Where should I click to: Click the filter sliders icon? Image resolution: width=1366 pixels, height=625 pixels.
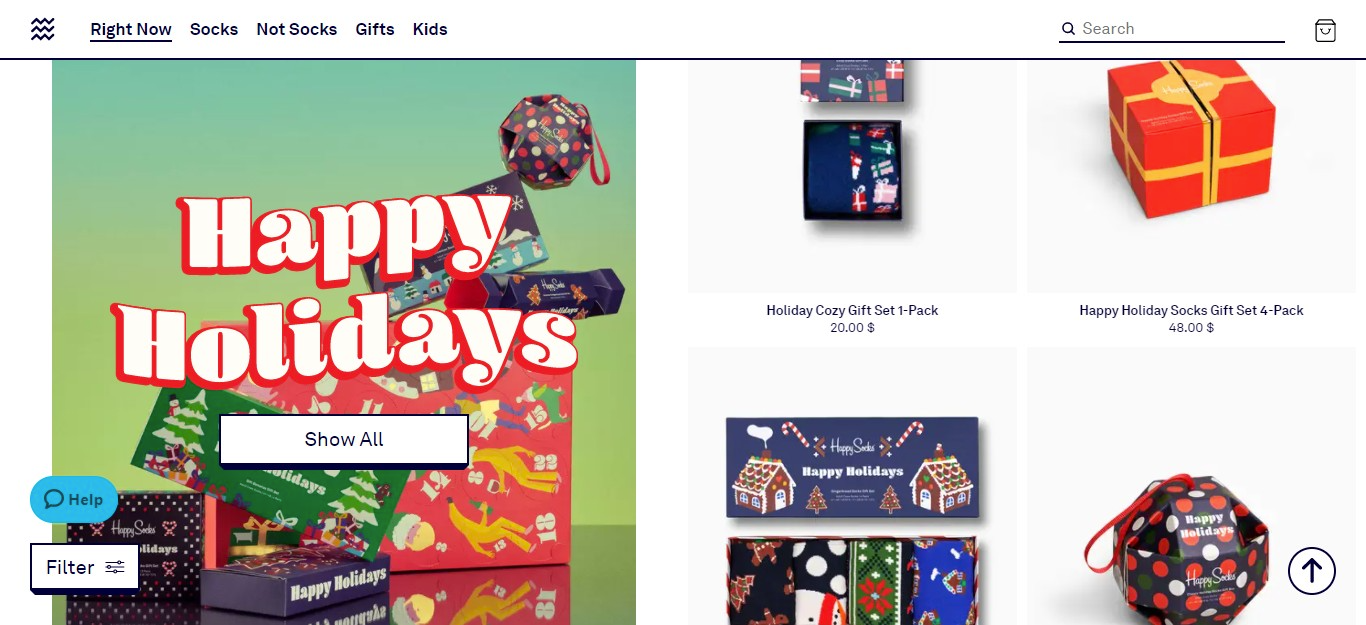coord(115,567)
